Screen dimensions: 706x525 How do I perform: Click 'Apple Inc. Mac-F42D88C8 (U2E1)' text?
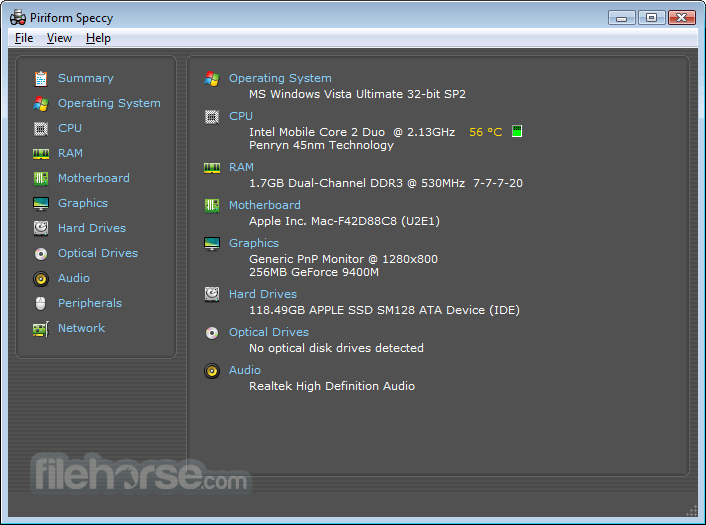[x=344, y=222]
